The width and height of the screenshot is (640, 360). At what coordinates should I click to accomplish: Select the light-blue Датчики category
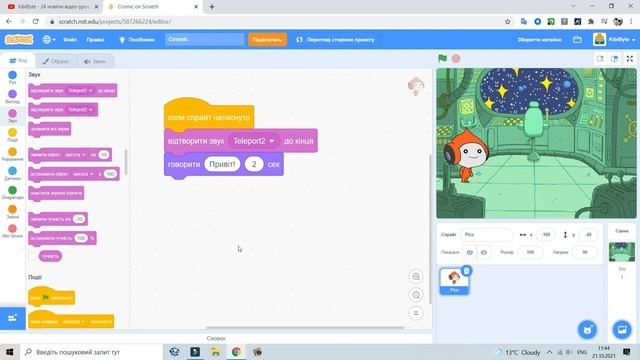[x=13, y=173]
